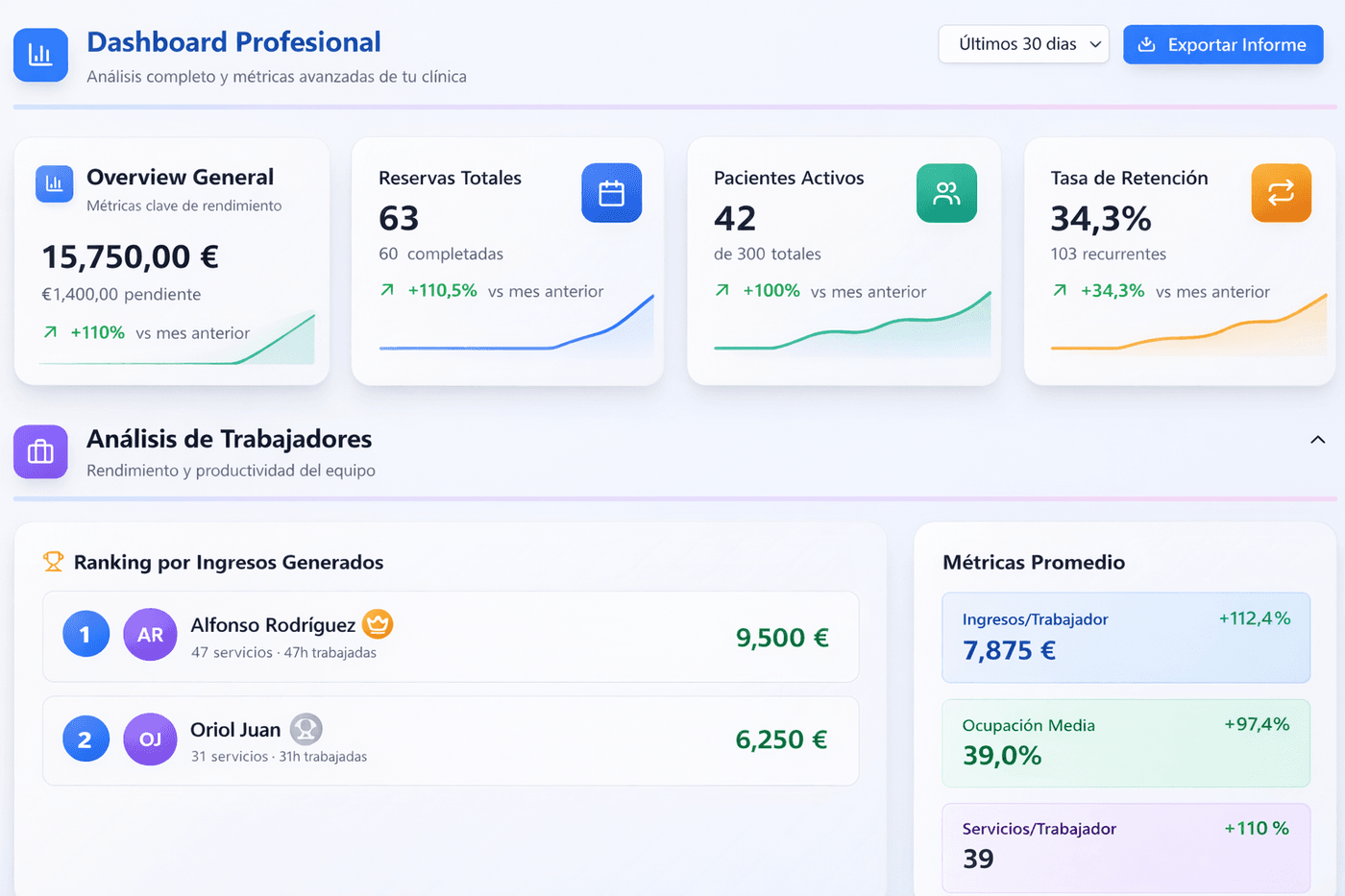Viewport: 1345px width, 896px height.
Task: Click the download icon on Exportar Informe button
Action: [1147, 44]
